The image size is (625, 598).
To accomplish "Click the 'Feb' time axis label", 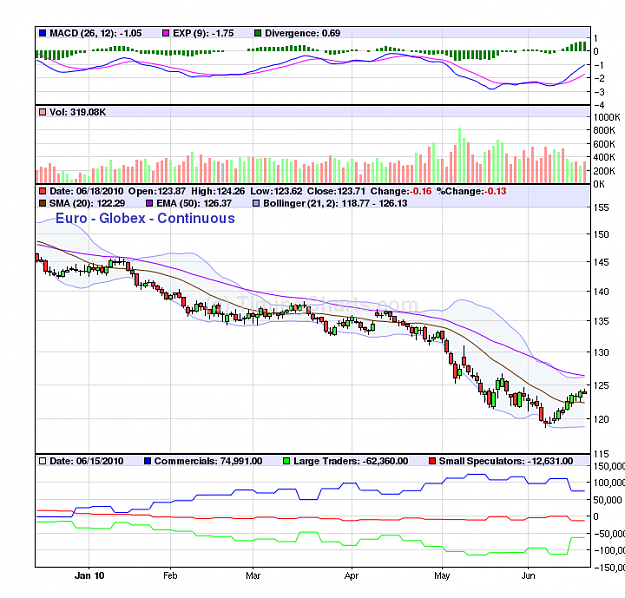I will [x=170, y=576].
